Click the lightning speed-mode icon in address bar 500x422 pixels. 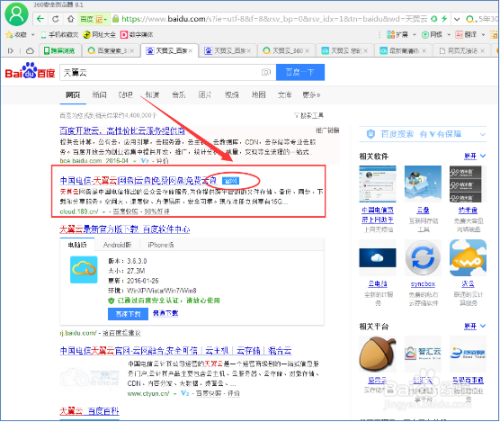point(444,19)
